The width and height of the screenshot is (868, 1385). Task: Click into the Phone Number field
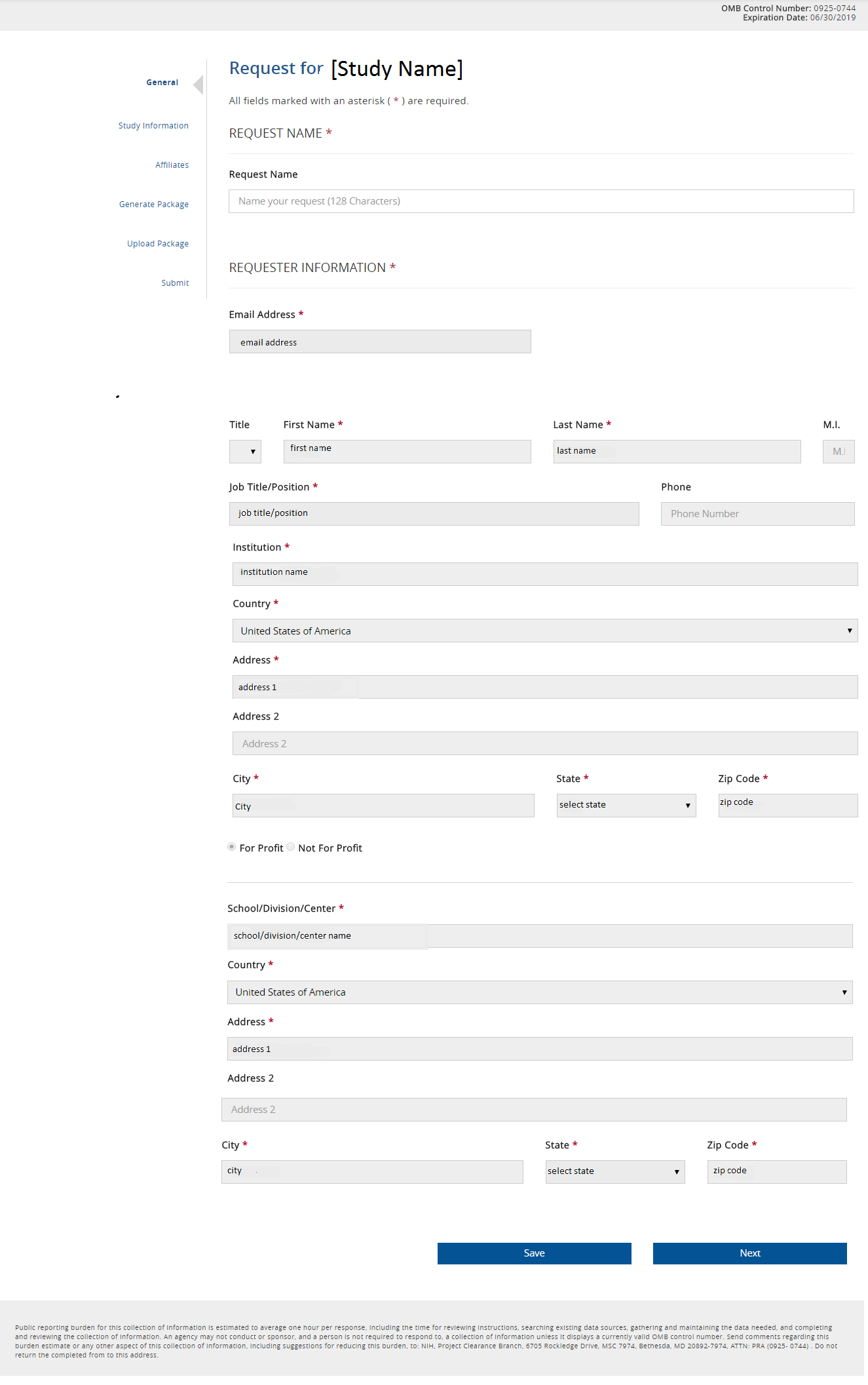pyautogui.click(x=757, y=514)
